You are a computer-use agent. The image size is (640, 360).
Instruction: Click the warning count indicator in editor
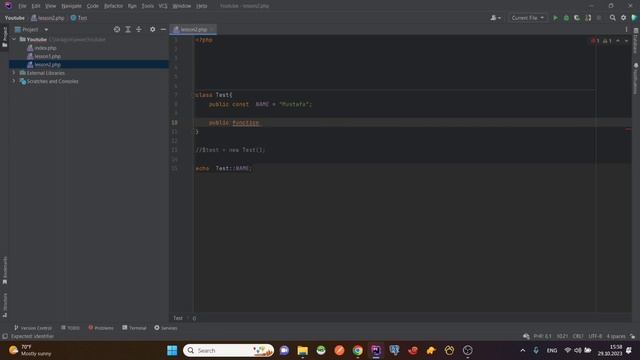(x=607, y=41)
